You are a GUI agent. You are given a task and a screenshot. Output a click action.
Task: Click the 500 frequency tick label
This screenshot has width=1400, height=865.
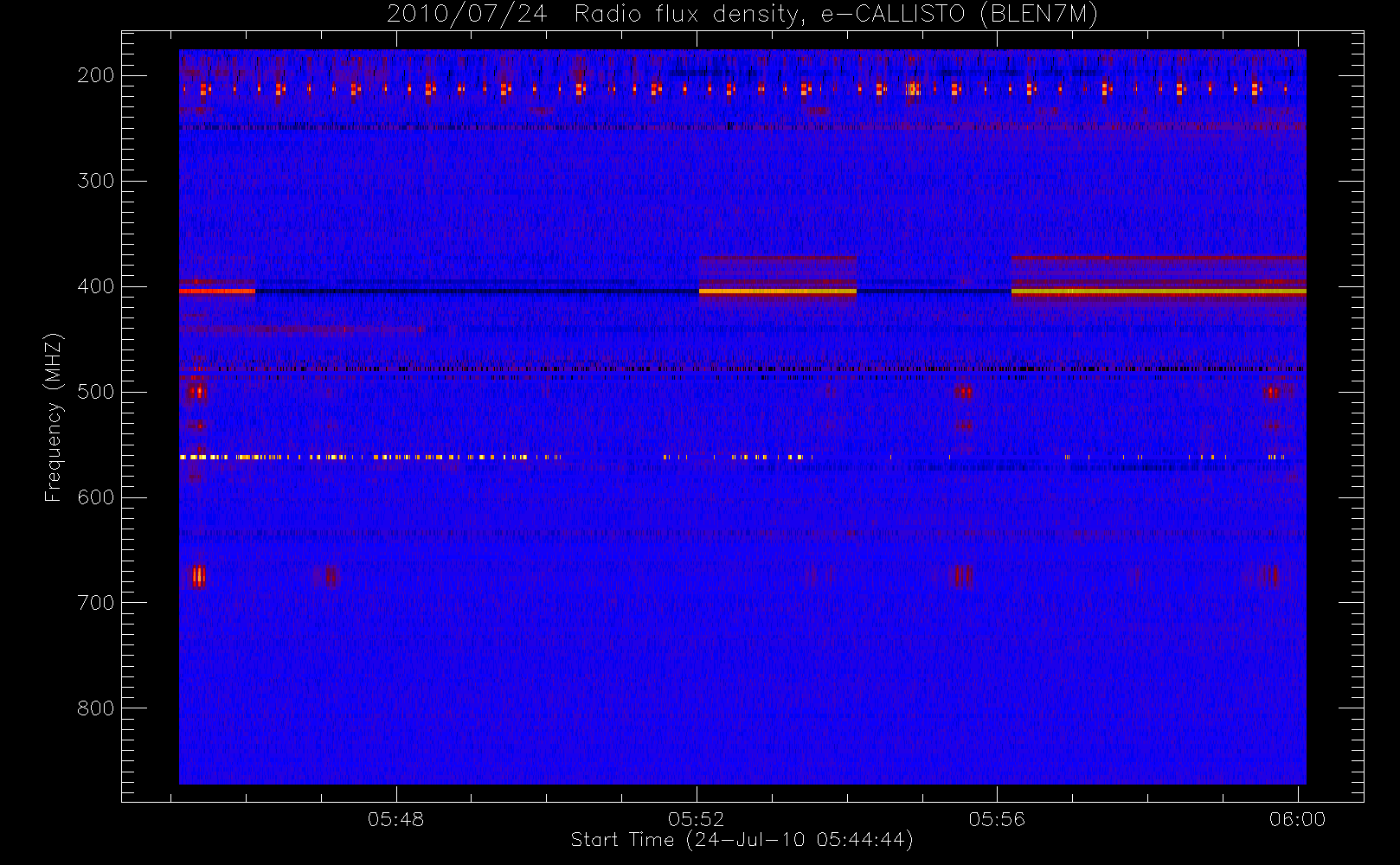pyautogui.click(x=96, y=392)
